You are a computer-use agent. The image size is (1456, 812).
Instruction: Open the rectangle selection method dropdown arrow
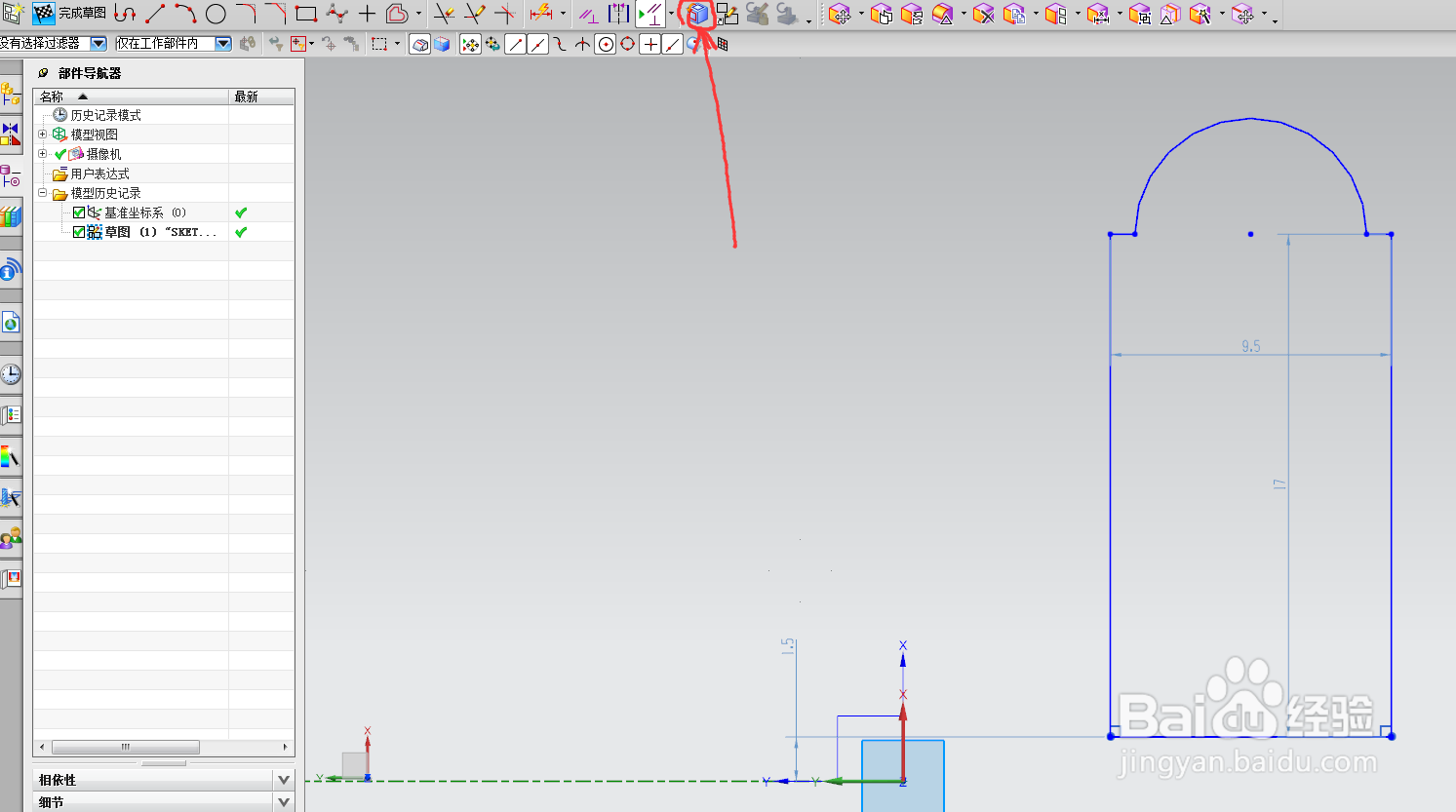click(x=397, y=44)
